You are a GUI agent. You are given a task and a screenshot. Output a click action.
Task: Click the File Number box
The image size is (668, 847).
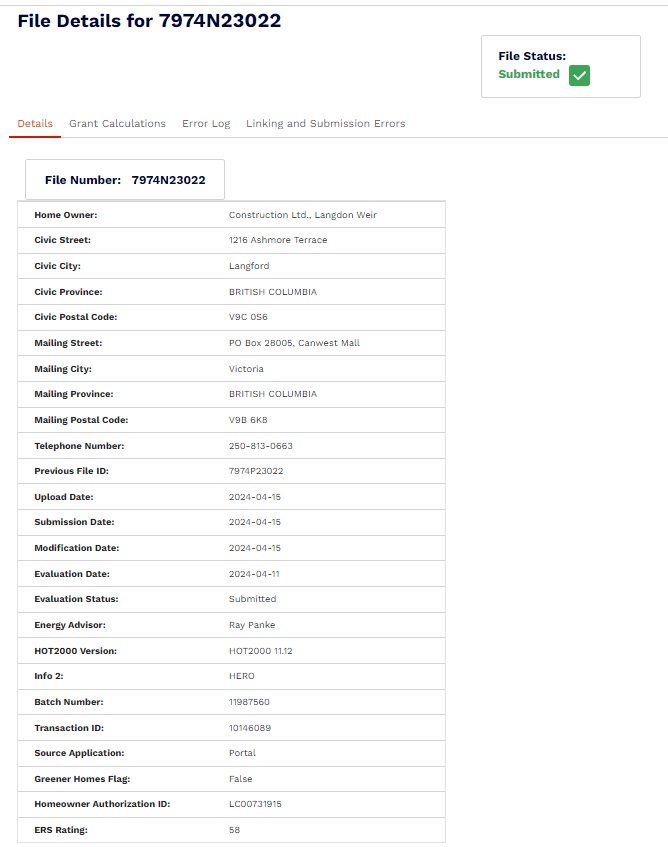tap(125, 180)
